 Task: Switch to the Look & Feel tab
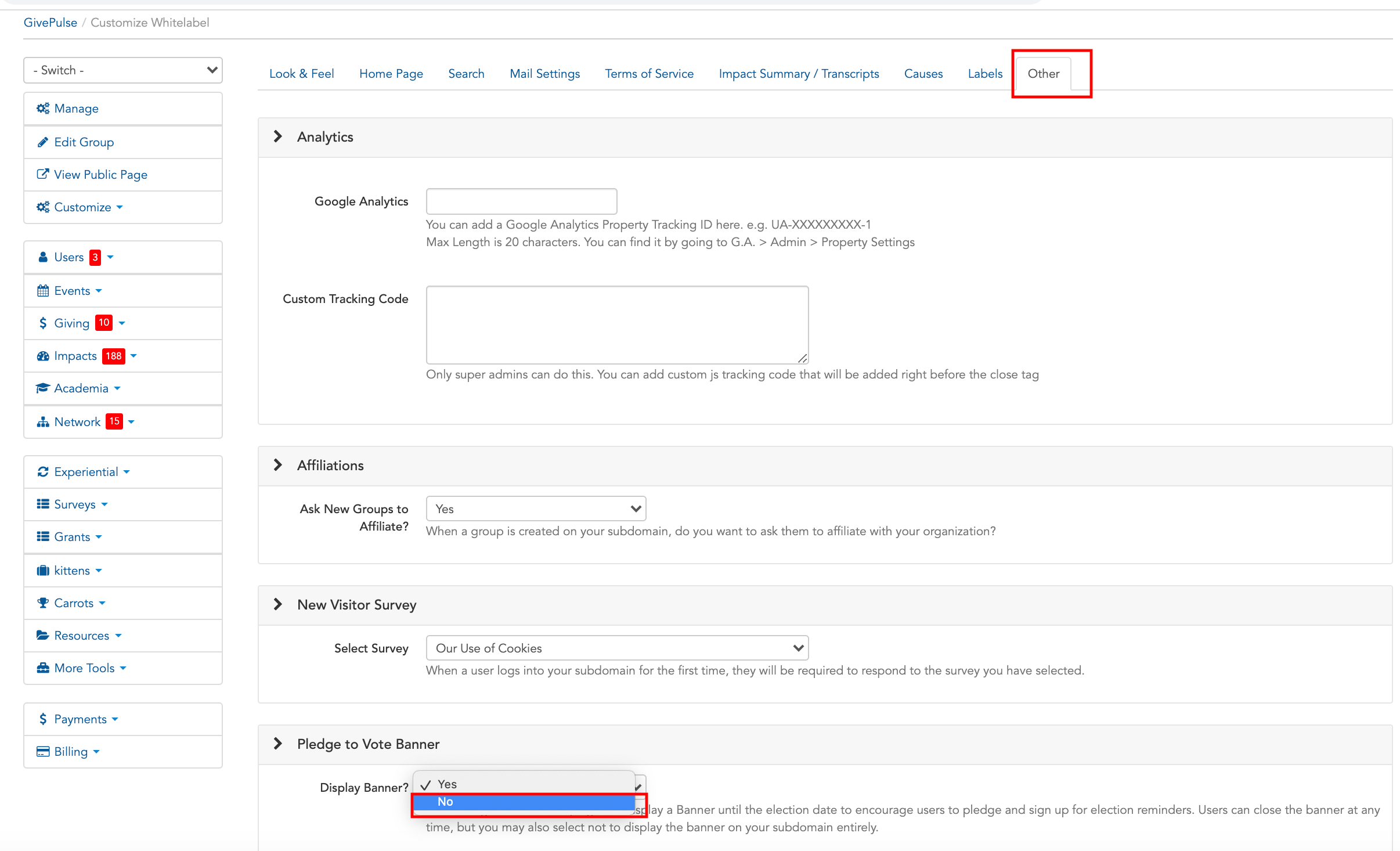[302, 74]
